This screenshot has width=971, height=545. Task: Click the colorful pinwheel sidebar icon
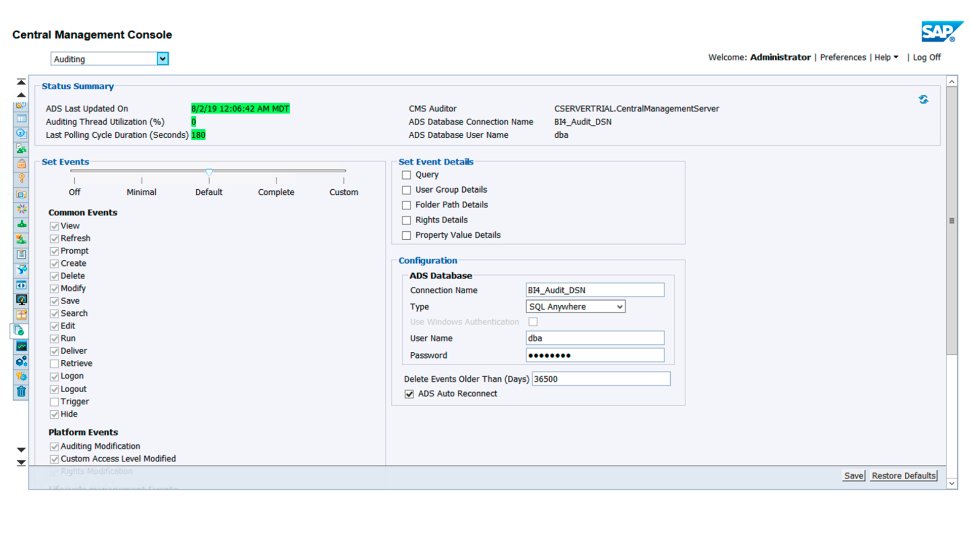coord(21,209)
